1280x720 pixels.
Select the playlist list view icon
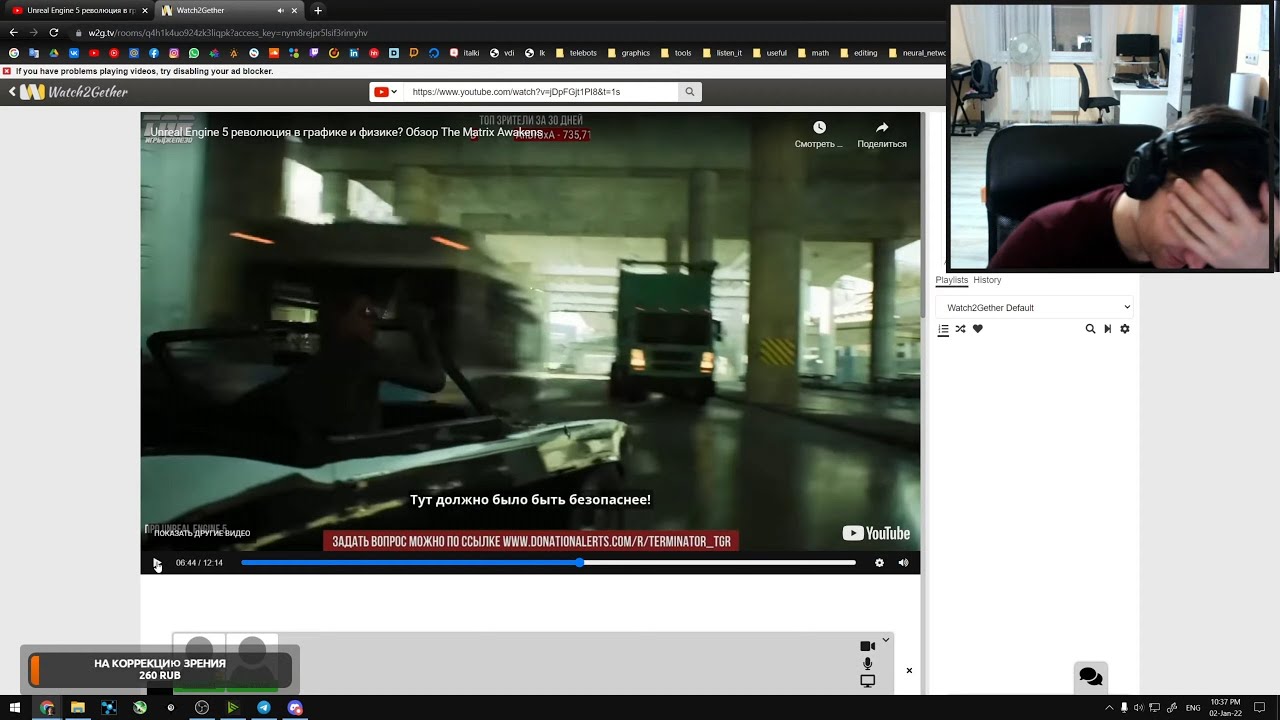pos(943,329)
